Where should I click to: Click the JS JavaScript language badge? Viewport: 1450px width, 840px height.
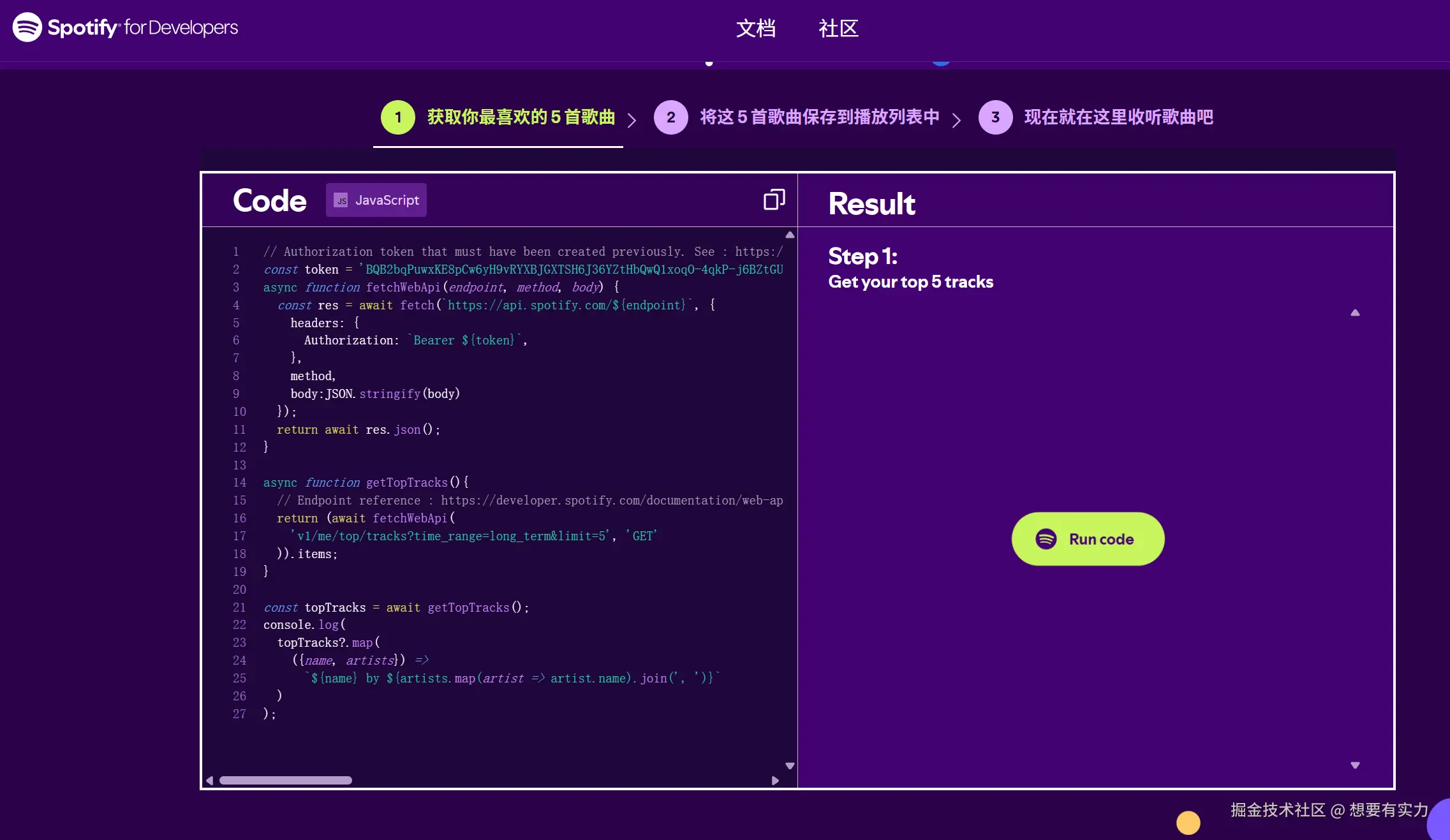tap(376, 200)
